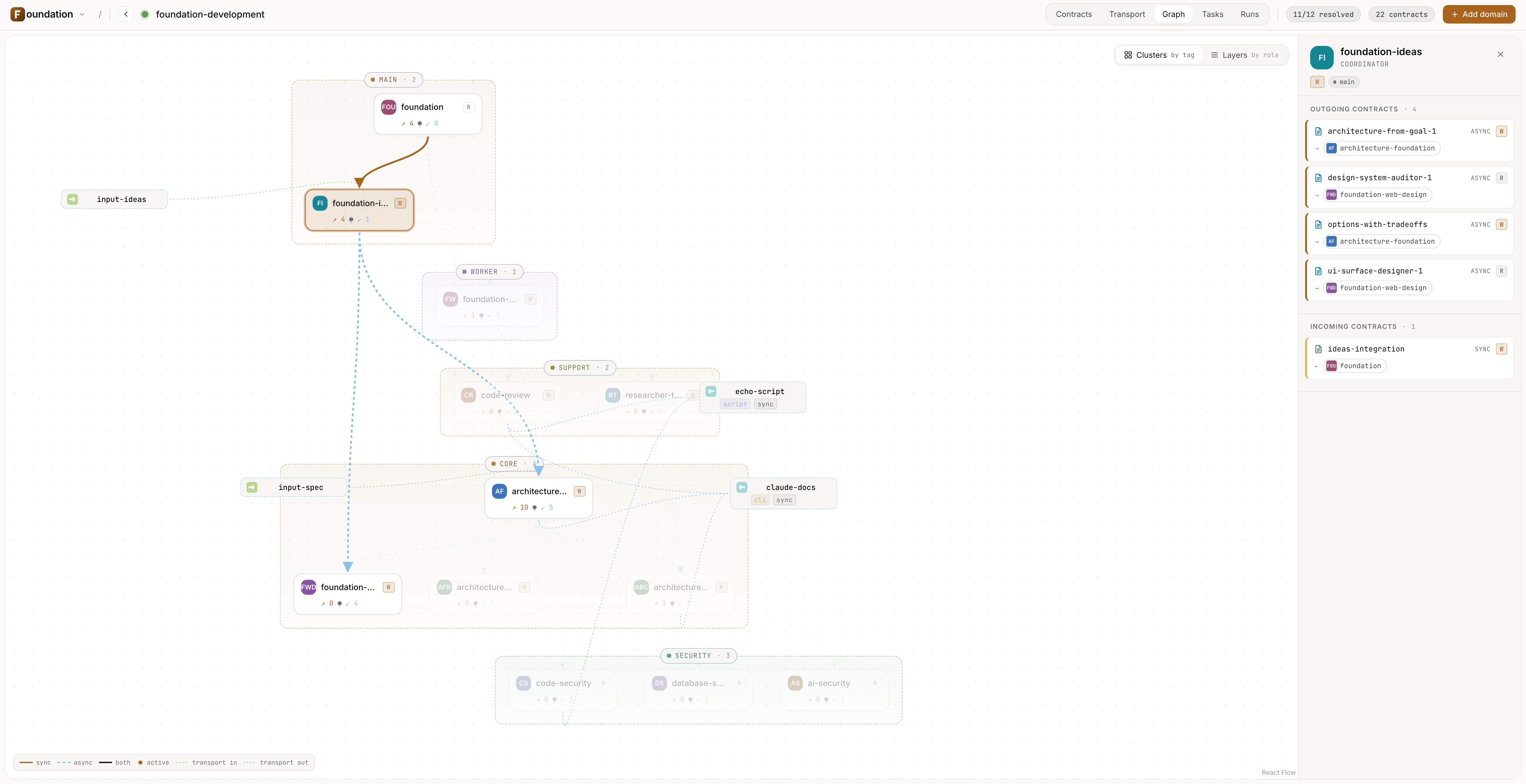Open the ideas-integration incoming contract
The height and width of the screenshot is (784, 1526).
pos(1409,358)
